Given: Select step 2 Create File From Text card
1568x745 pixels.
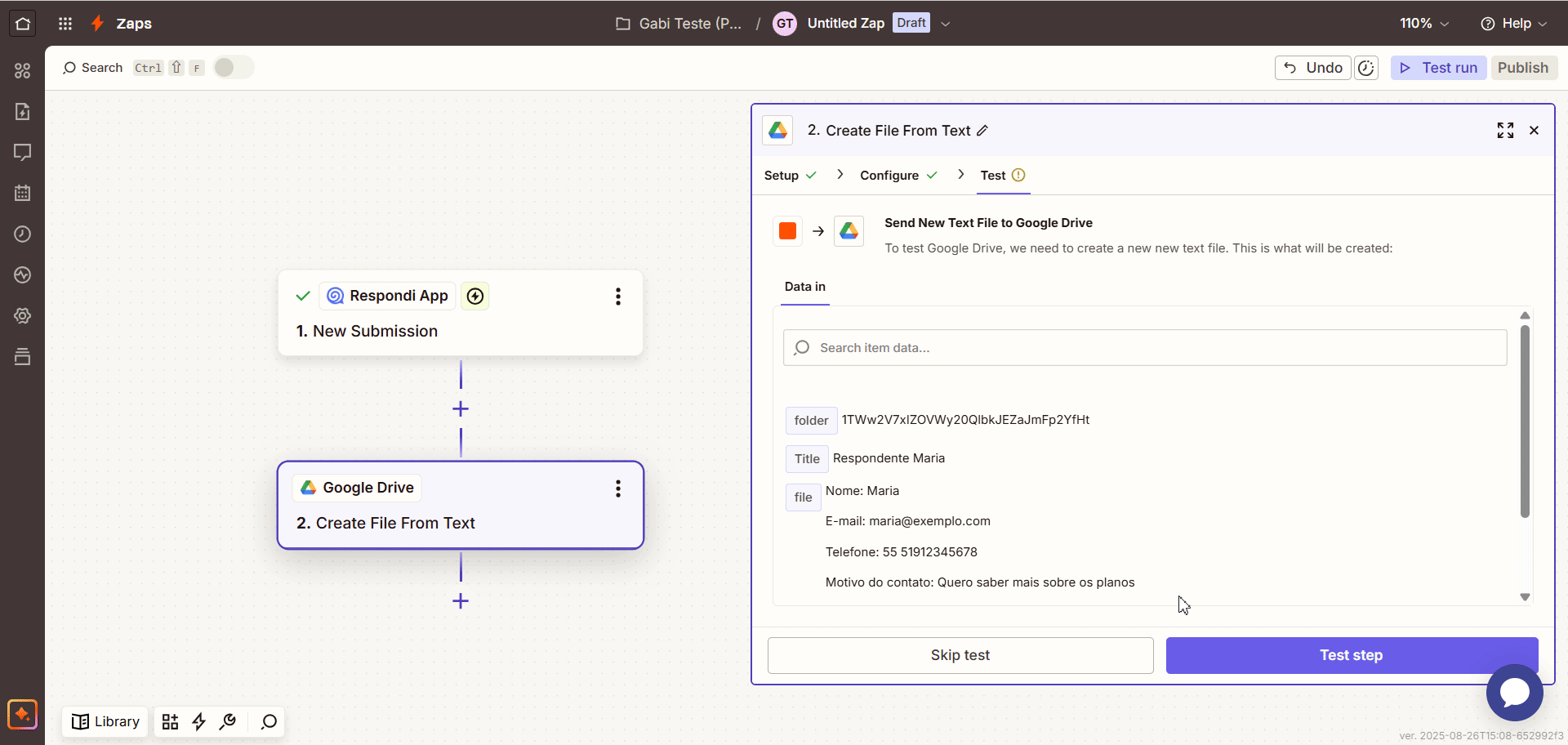Looking at the screenshot, I should pos(461,506).
